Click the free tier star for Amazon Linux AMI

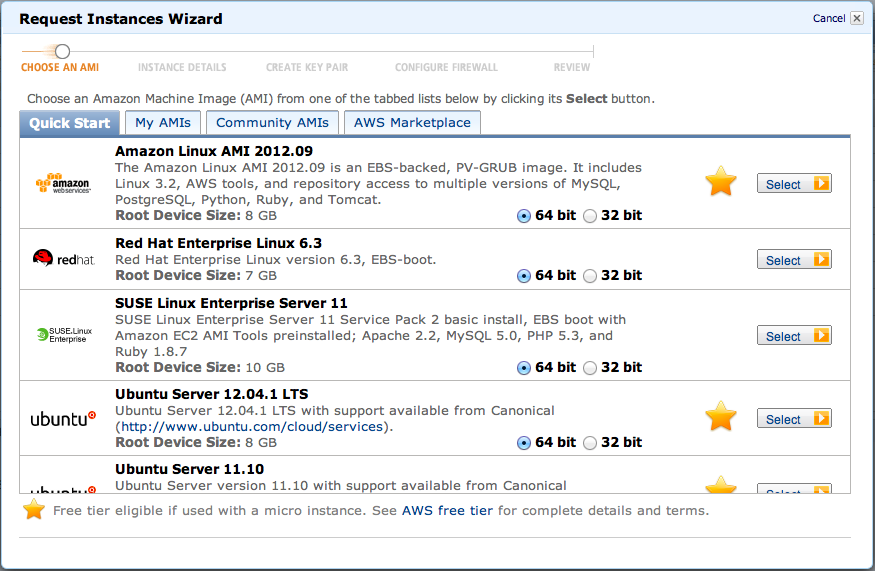click(x=720, y=181)
